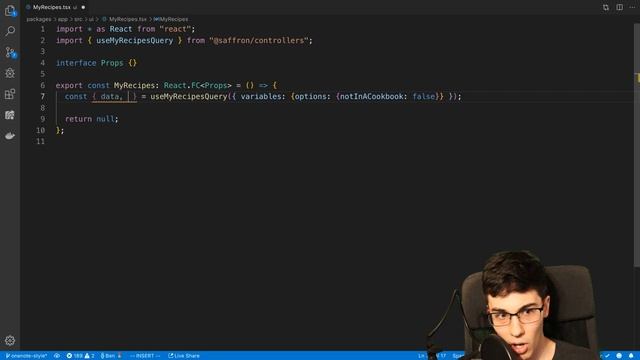Click the feedback smiley in status bar
This screenshot has width=640, height=360.
pos(619,356)
